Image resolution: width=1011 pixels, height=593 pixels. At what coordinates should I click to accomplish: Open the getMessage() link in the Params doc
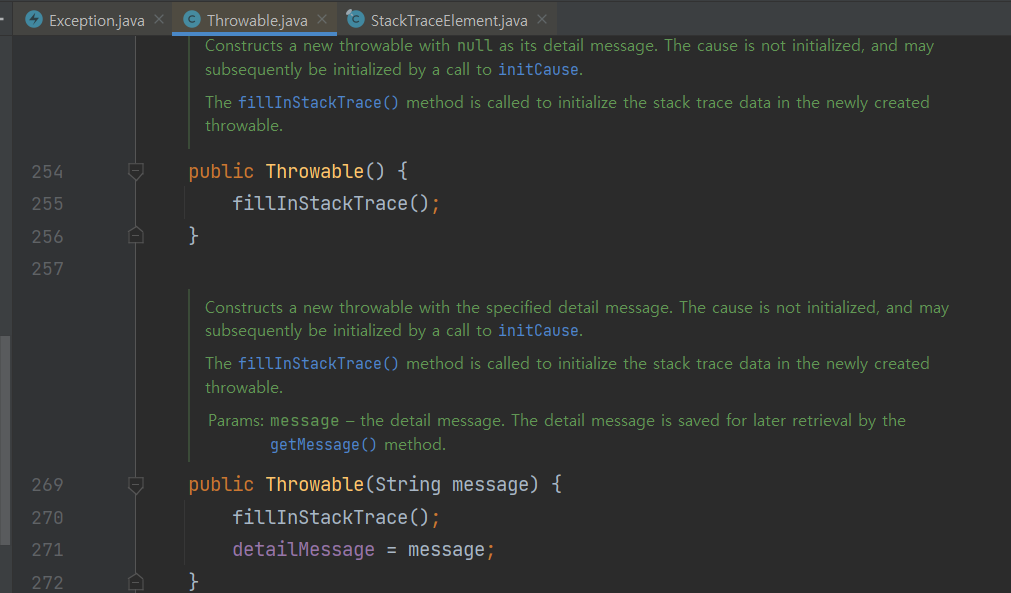pyautogui.click(x=324, y=445)
